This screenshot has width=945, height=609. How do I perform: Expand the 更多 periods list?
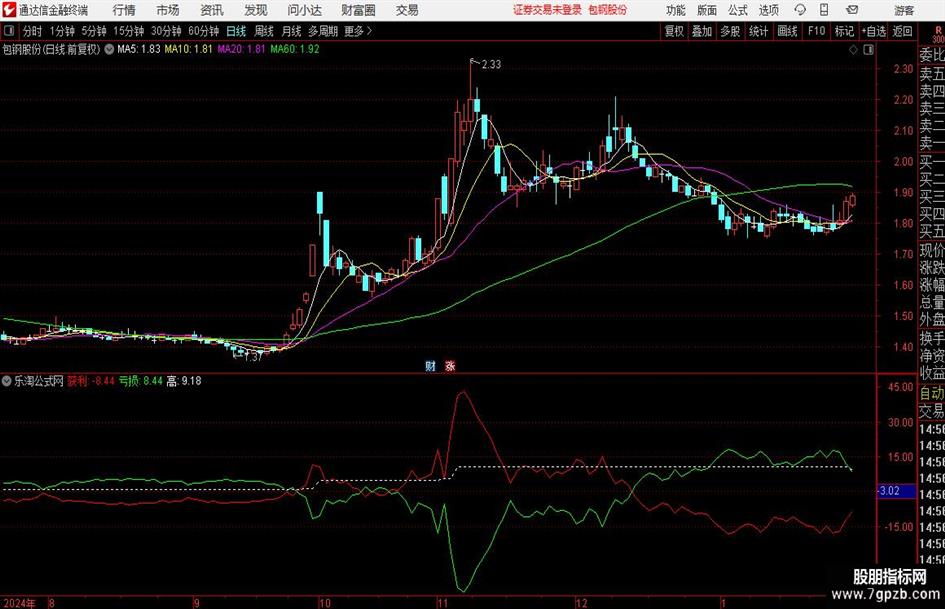tap(358, 31)
